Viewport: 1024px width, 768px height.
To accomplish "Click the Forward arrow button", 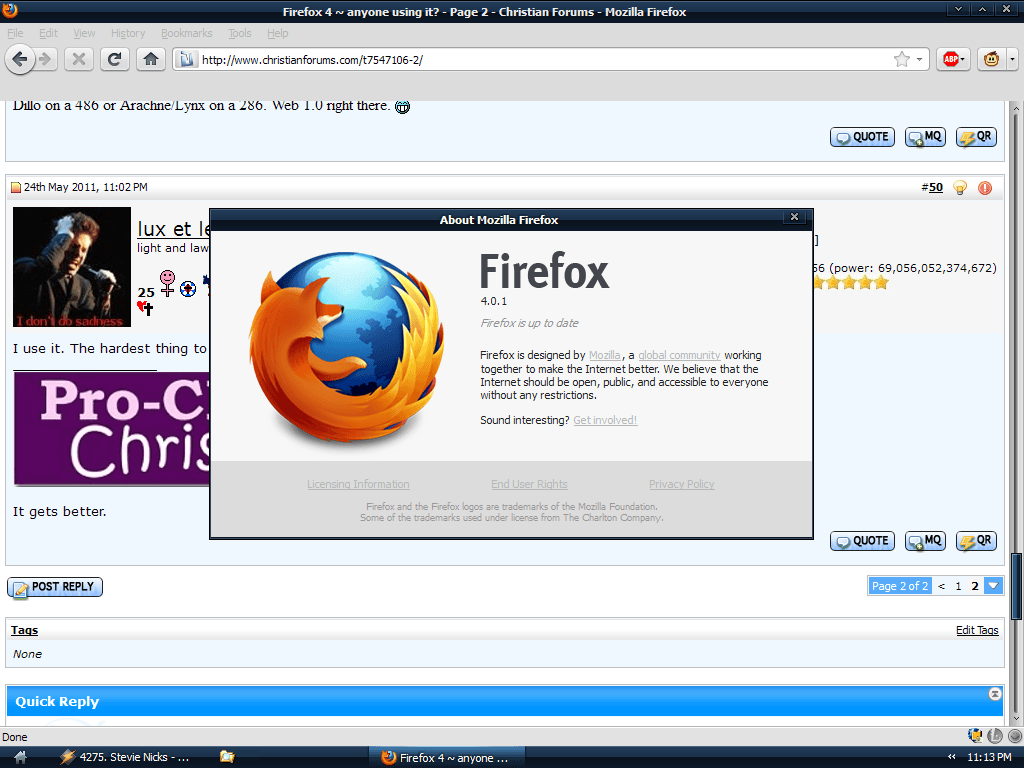I will coord(45,60).
